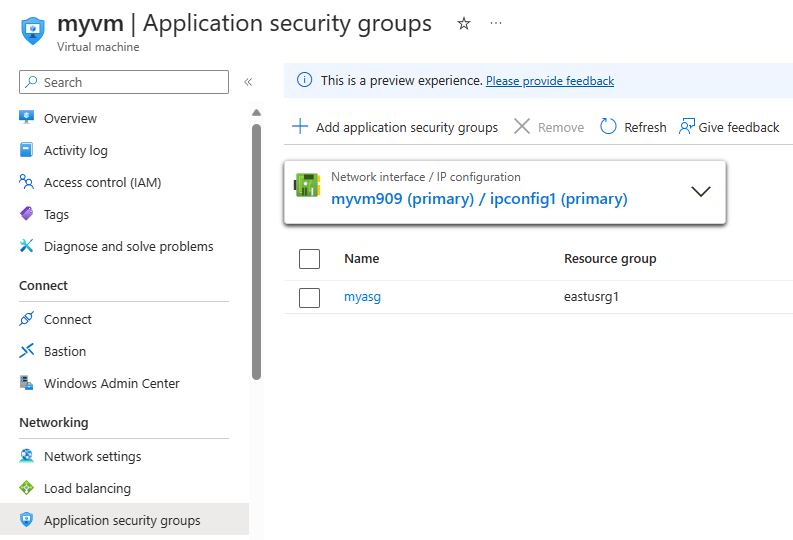Click the purple Tags icon
This screenshot has height=540, width=793.
(26, 213)
